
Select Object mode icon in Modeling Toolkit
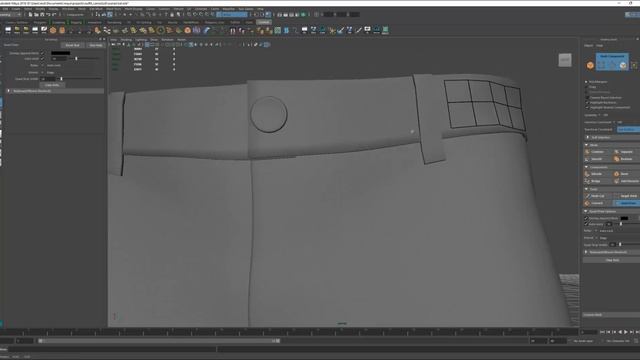(x=590, y=65)
